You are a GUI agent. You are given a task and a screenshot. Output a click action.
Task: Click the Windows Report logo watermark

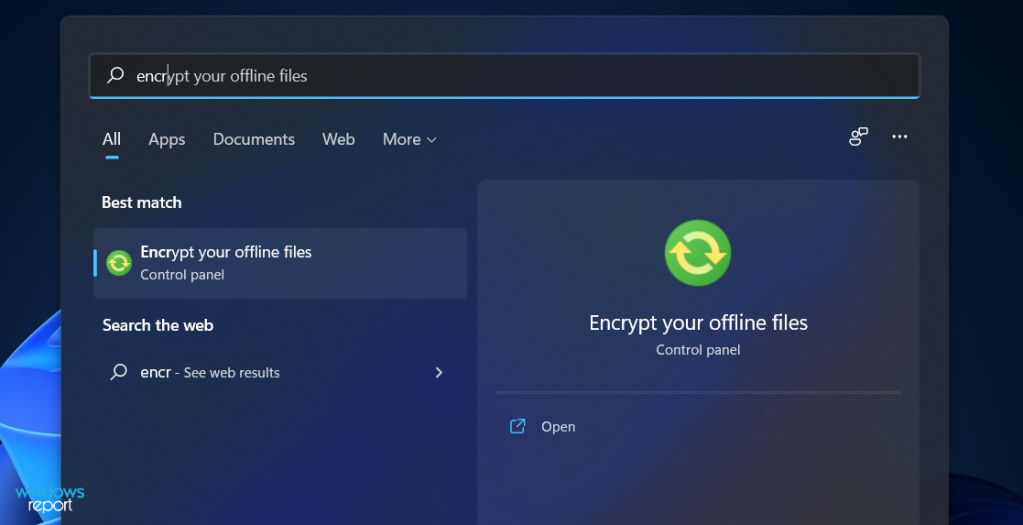[x=50, y=499]
